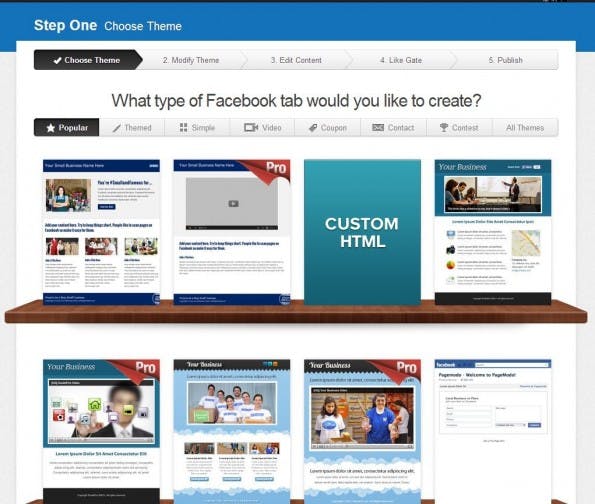Image resolution: width=595 pixels, height=504 pixels.
Task: Click the Pro ribbon on businessman theme
Action: click(x=139, y=370)
